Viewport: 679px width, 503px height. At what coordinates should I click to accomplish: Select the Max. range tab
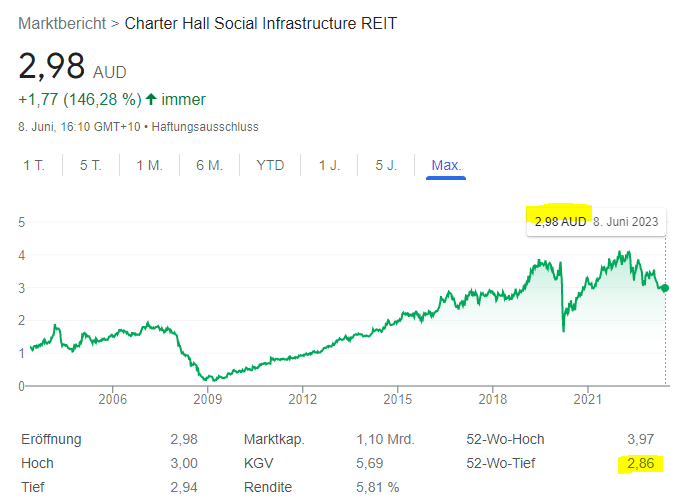click(446, 165)
